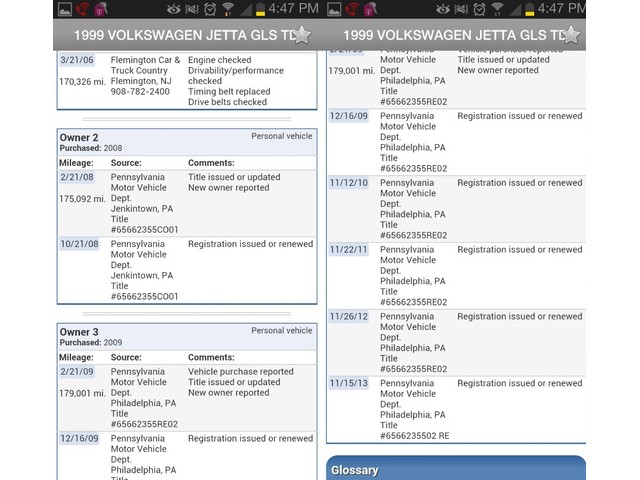Tap the Wi-Fi signal icon in right status bar
This screenshot has width=640, height=480.
497,9
